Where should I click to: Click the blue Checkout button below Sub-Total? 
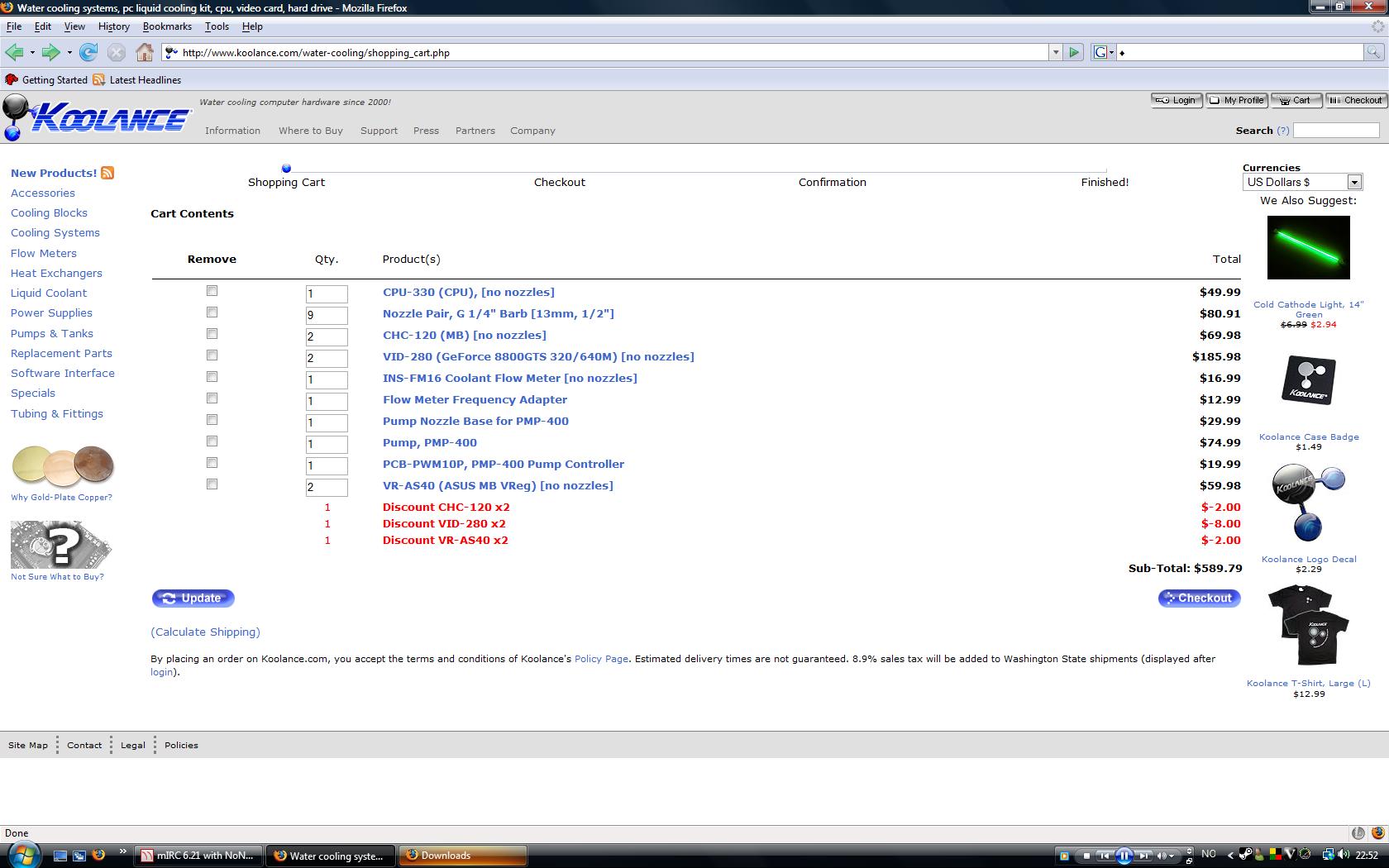pyautogui.click(x=1199, y=598)
